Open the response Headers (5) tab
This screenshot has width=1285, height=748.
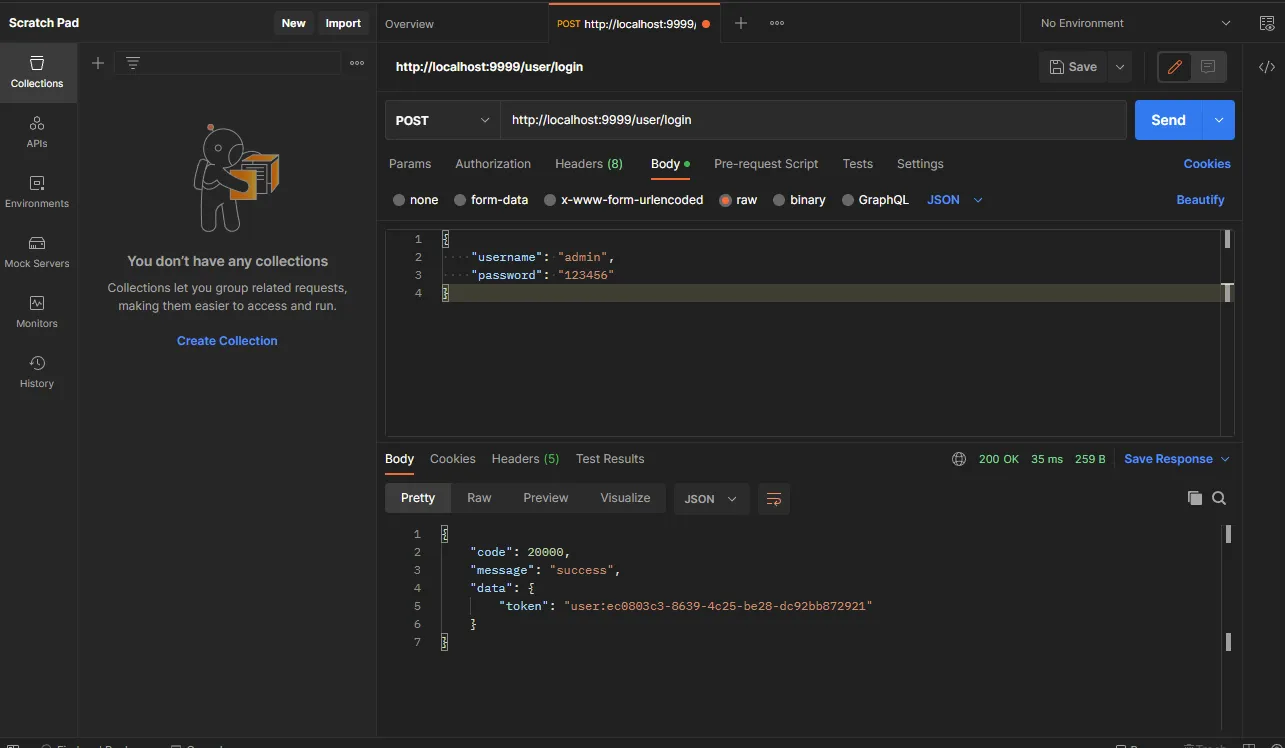tap(525, 459)
